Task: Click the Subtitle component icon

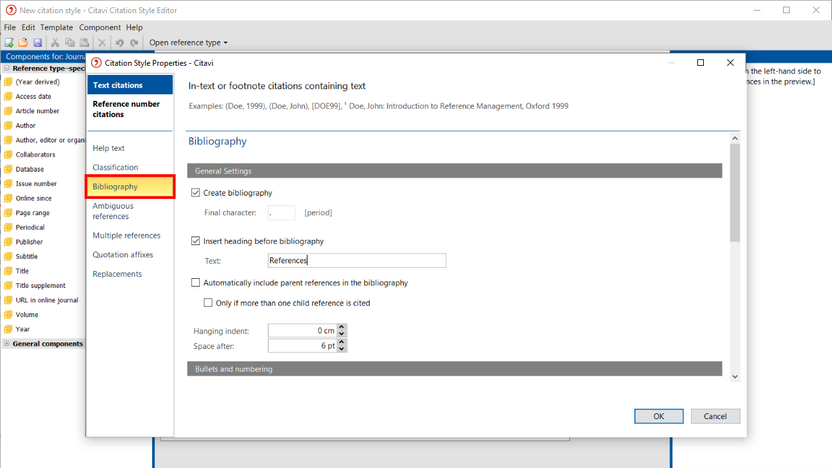Action: 8,256
